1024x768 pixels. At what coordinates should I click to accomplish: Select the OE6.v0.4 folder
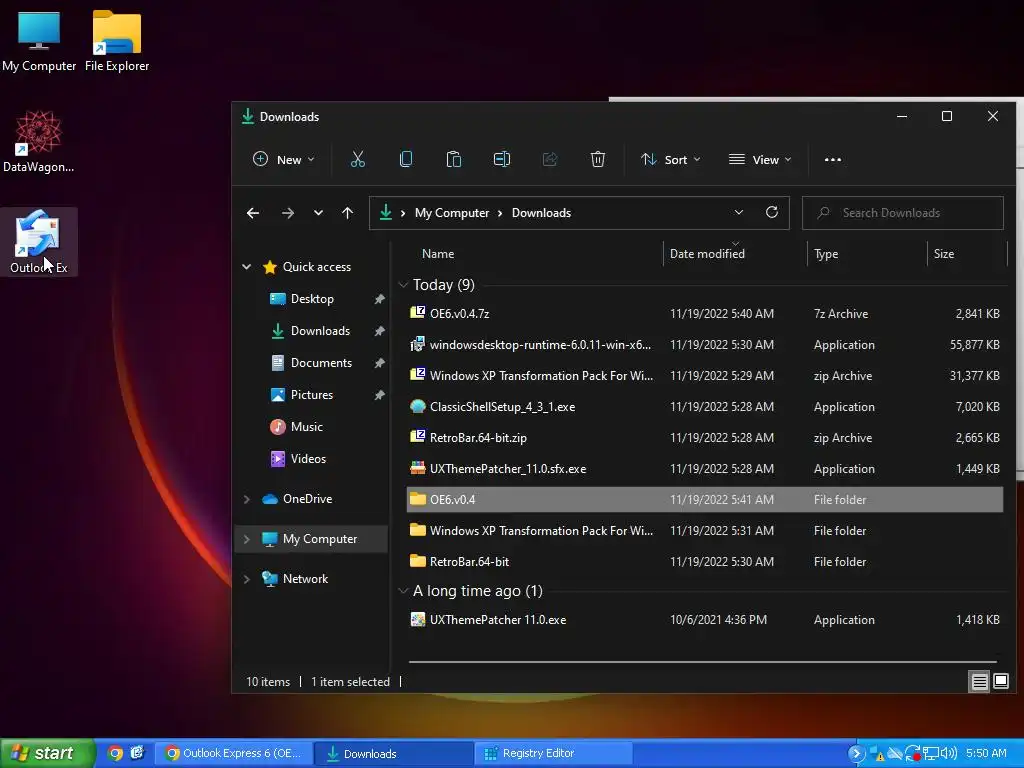[705, 500]
